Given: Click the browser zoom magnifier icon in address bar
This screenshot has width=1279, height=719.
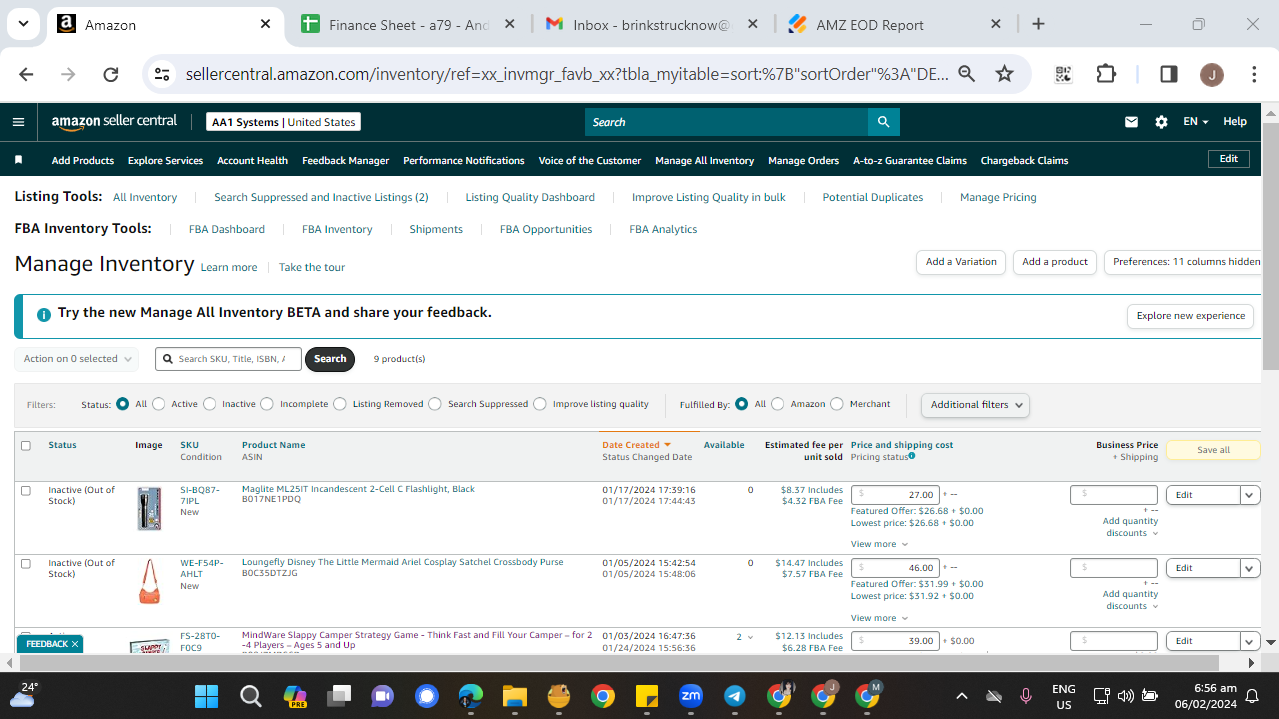Looking at the screenshot, I should tap(966, 74).
